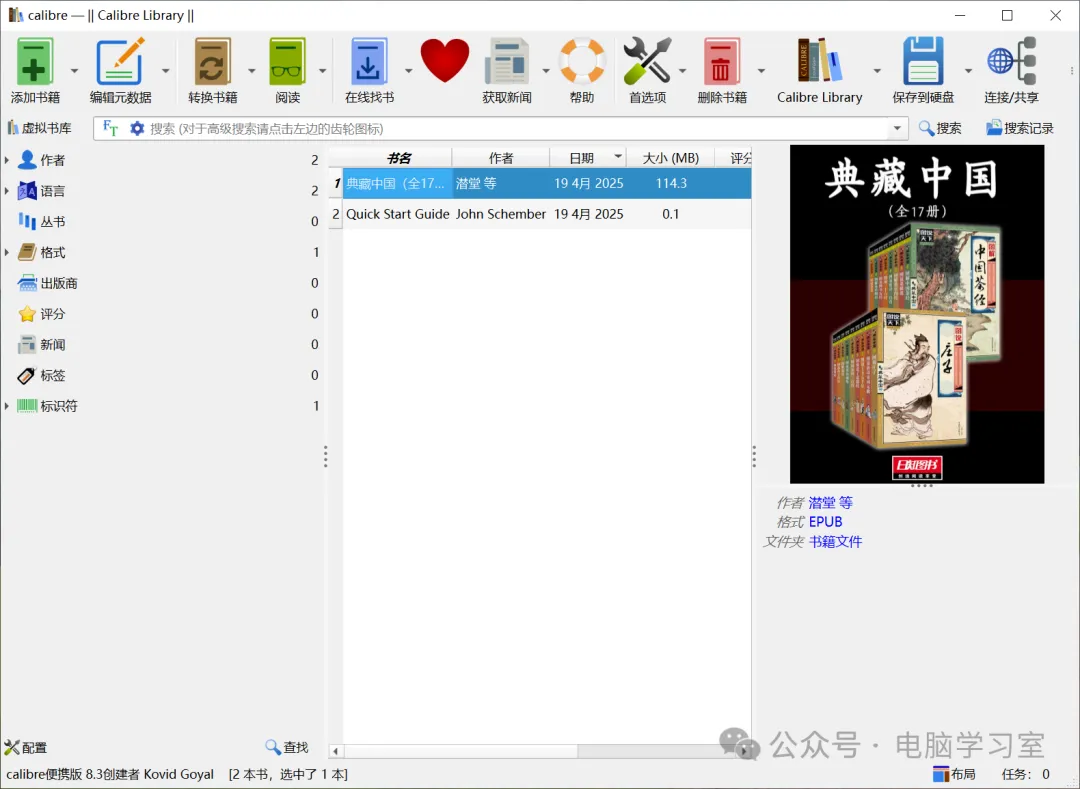Select the Series (丛书) category

[x=52, y=222]
